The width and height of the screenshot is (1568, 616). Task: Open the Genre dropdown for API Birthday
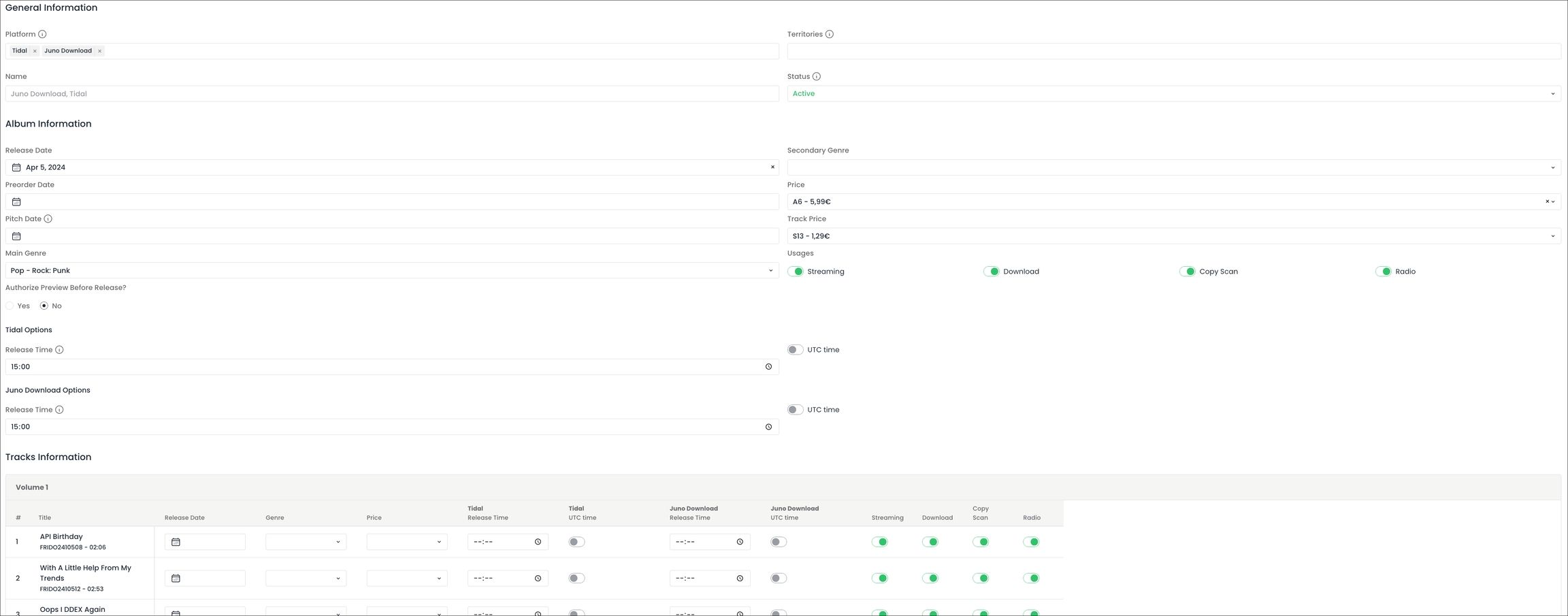tap(306, 542)
